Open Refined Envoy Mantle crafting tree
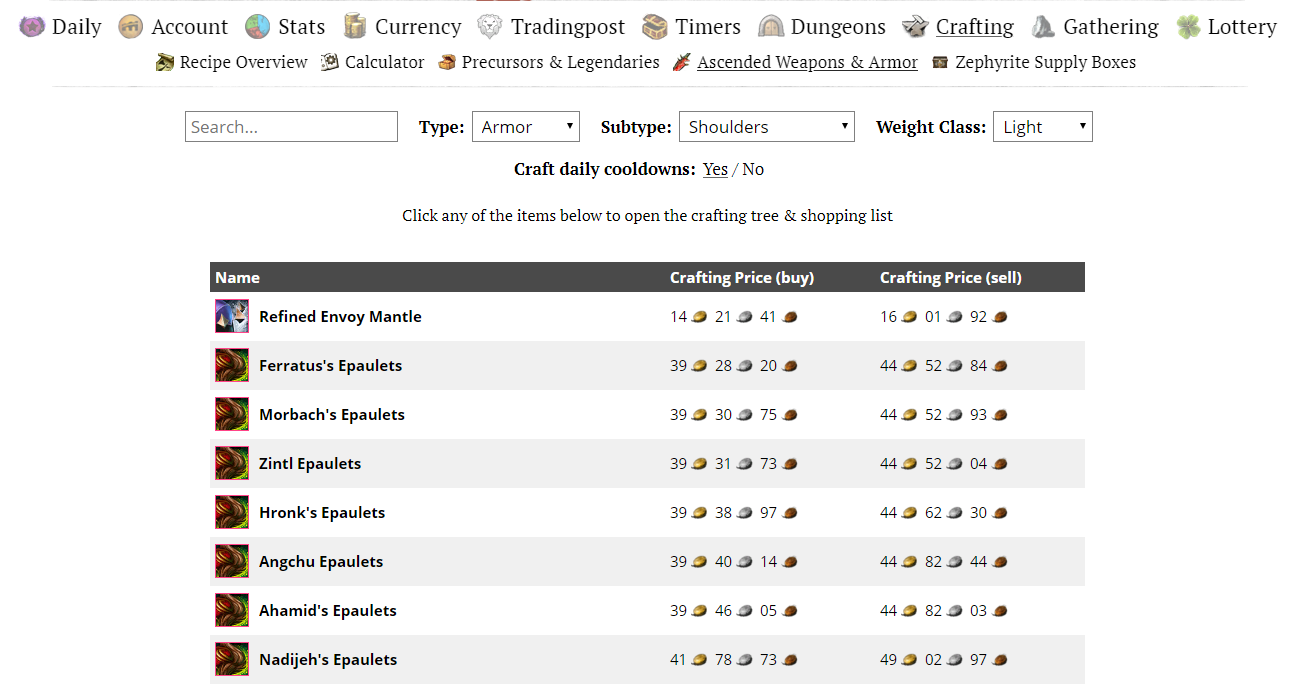This screenshot has height=687, width=1292. point(340,317)
